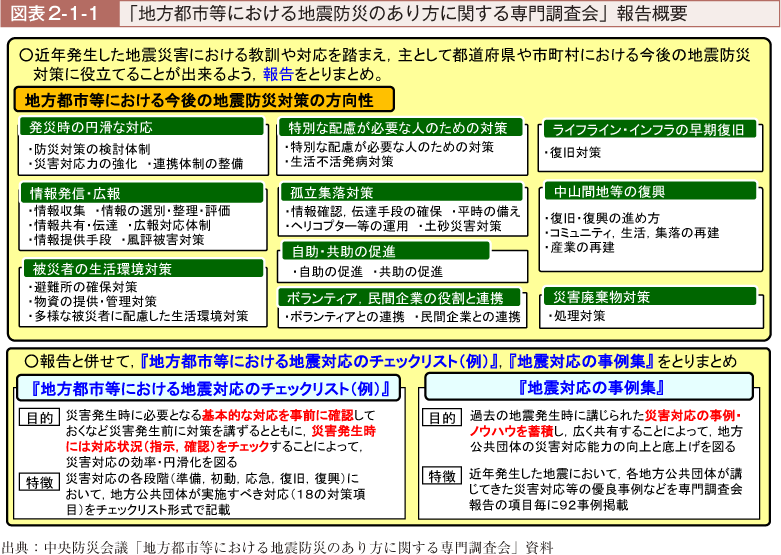Click the 復旧対策 item
Screen dimensions: 781x555
(573, 152)
